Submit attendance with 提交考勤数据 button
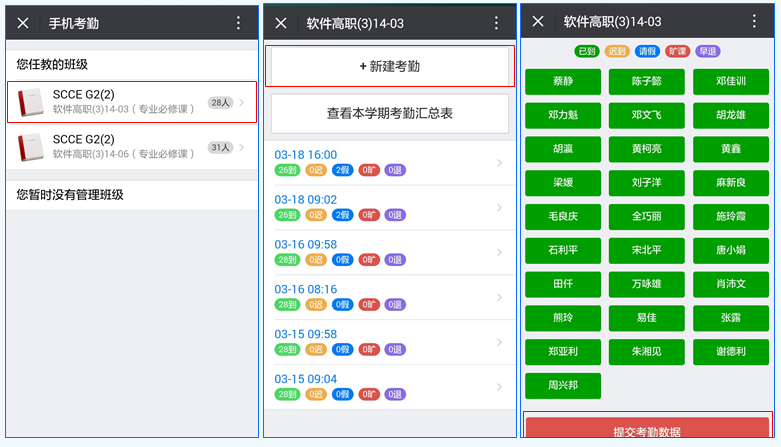Screen dimensions: 781x447 click(x=647, y=428)
